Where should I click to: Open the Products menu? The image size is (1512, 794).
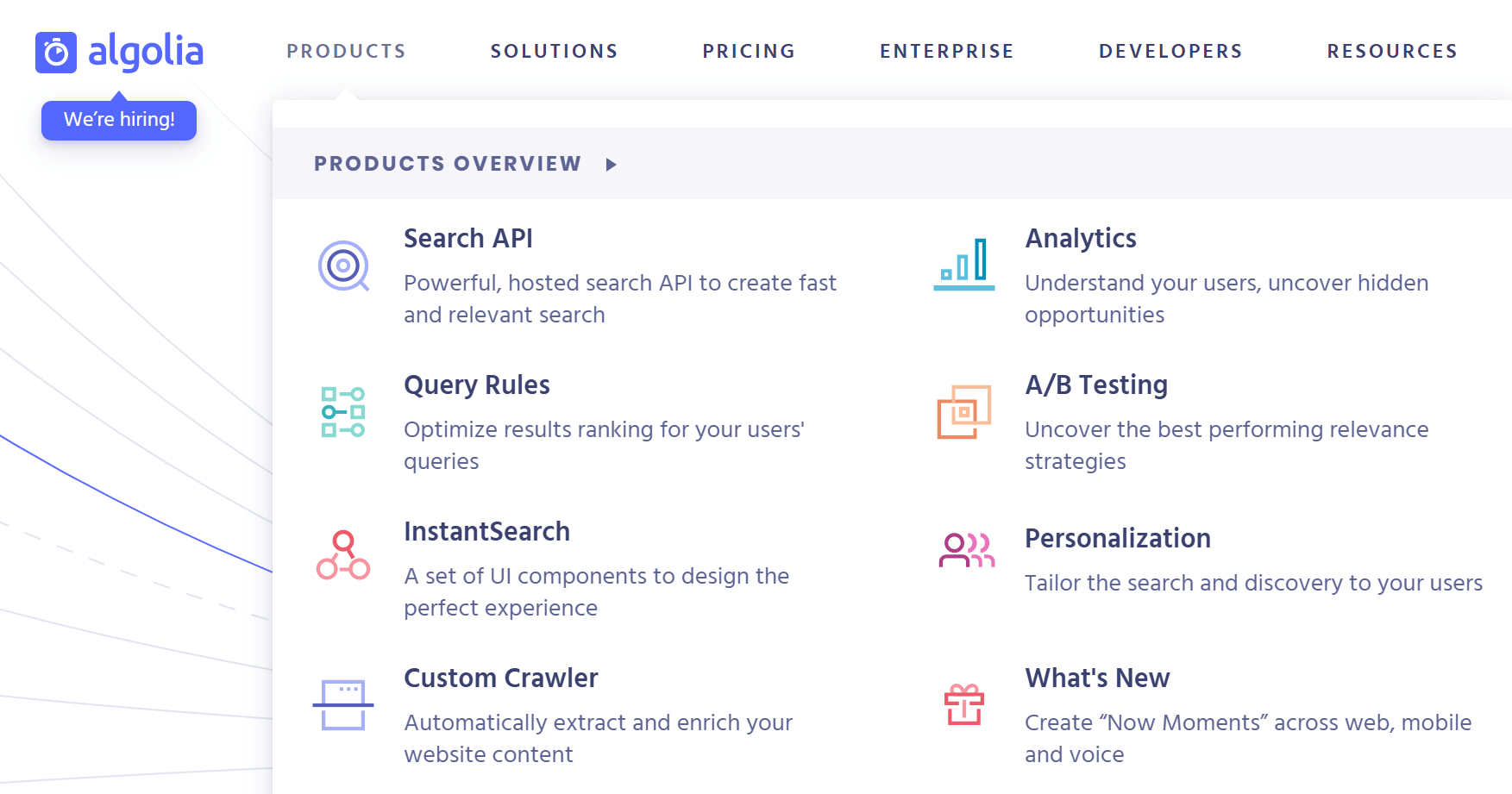[346, 52]
